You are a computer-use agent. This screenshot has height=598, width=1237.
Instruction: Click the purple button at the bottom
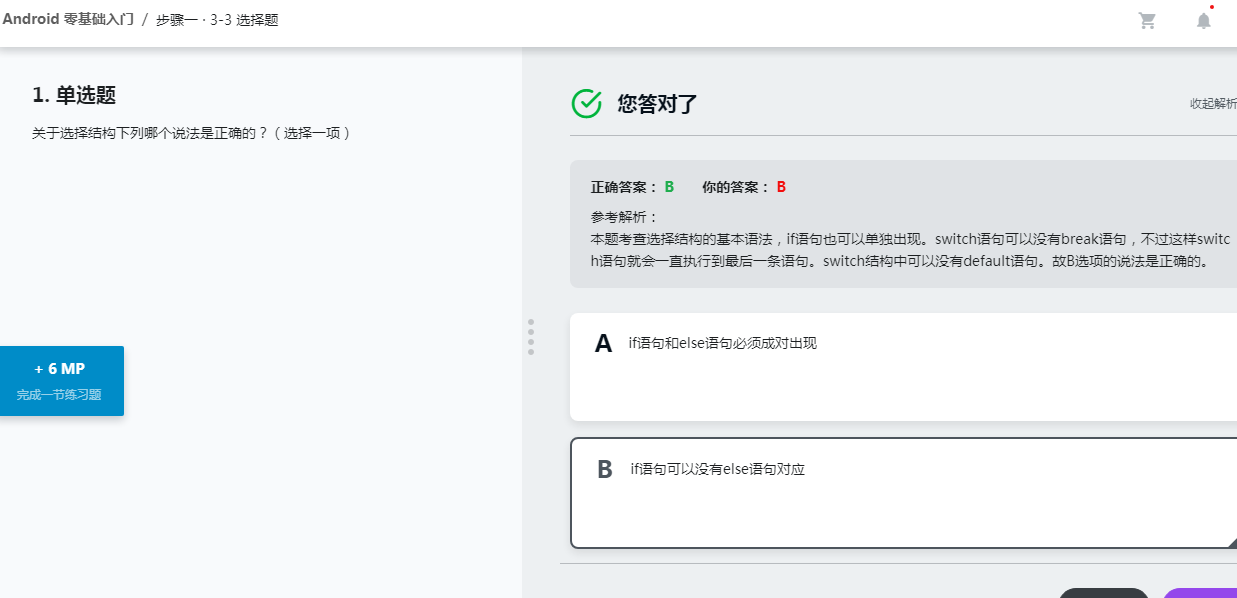(1200, 593)
